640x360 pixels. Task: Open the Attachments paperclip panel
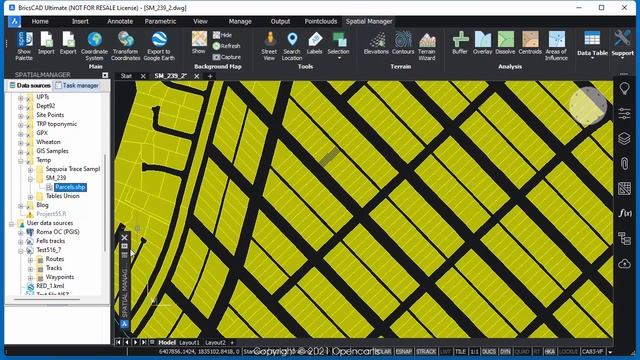pos(624,163)
